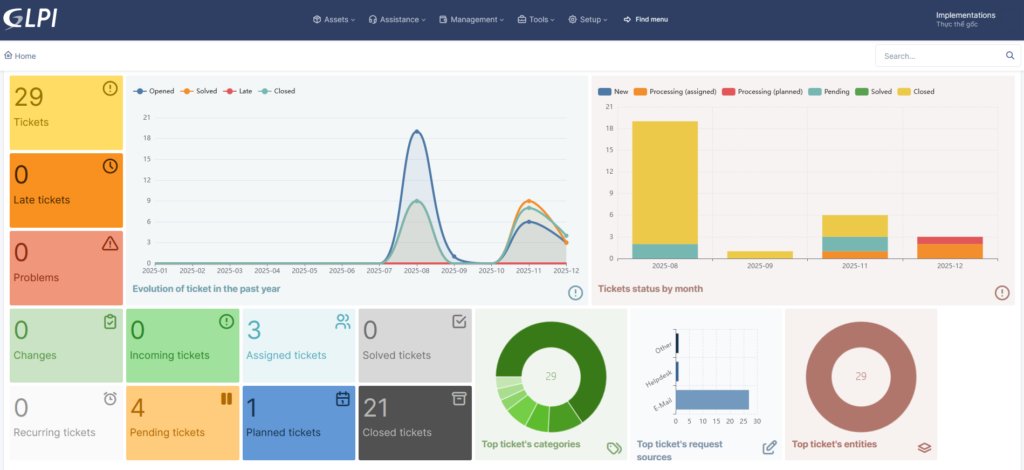Click the Closed yellow legend swatch
Viewport: 1024px width, 470px height.
[903, 91]
